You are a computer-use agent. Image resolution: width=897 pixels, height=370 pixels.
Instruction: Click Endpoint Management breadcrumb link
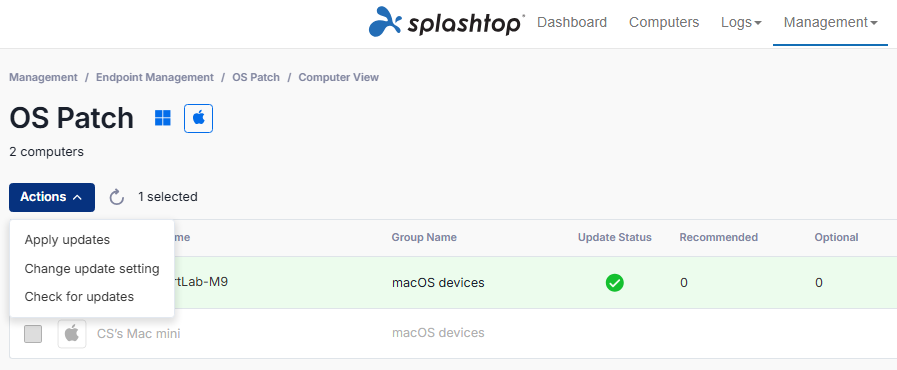[x=155, y=77]
